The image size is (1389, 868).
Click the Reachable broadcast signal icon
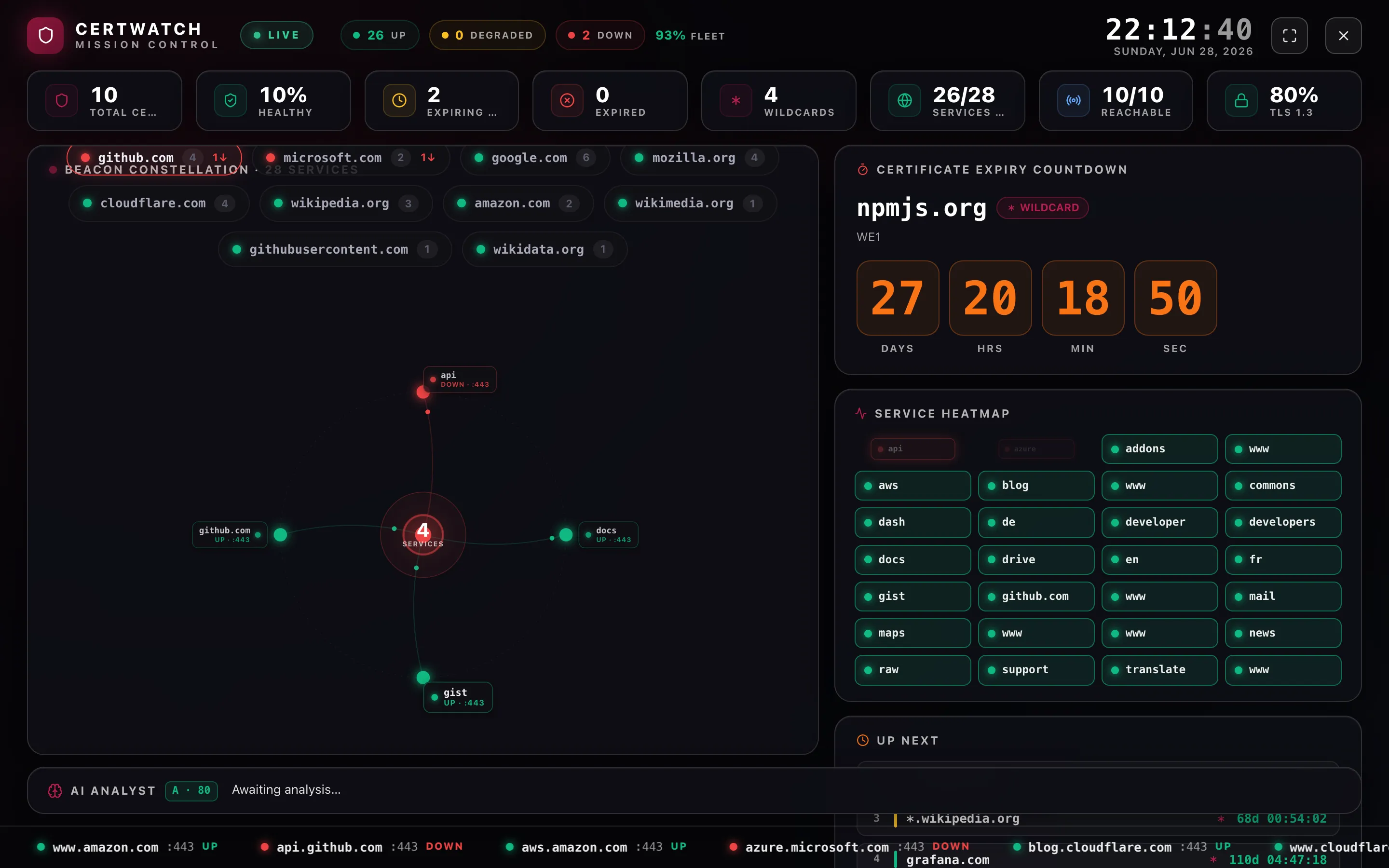[1073, 100]
